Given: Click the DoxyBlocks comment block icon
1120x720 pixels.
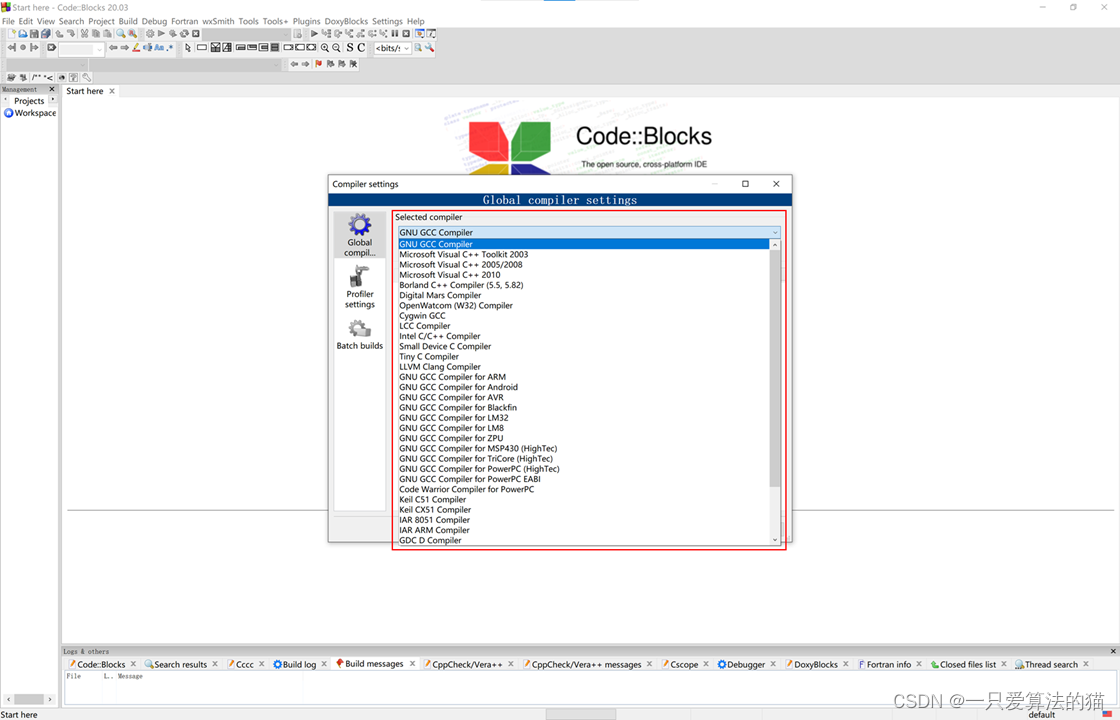Looking at the screenshot, I should [x=36, y=78].
